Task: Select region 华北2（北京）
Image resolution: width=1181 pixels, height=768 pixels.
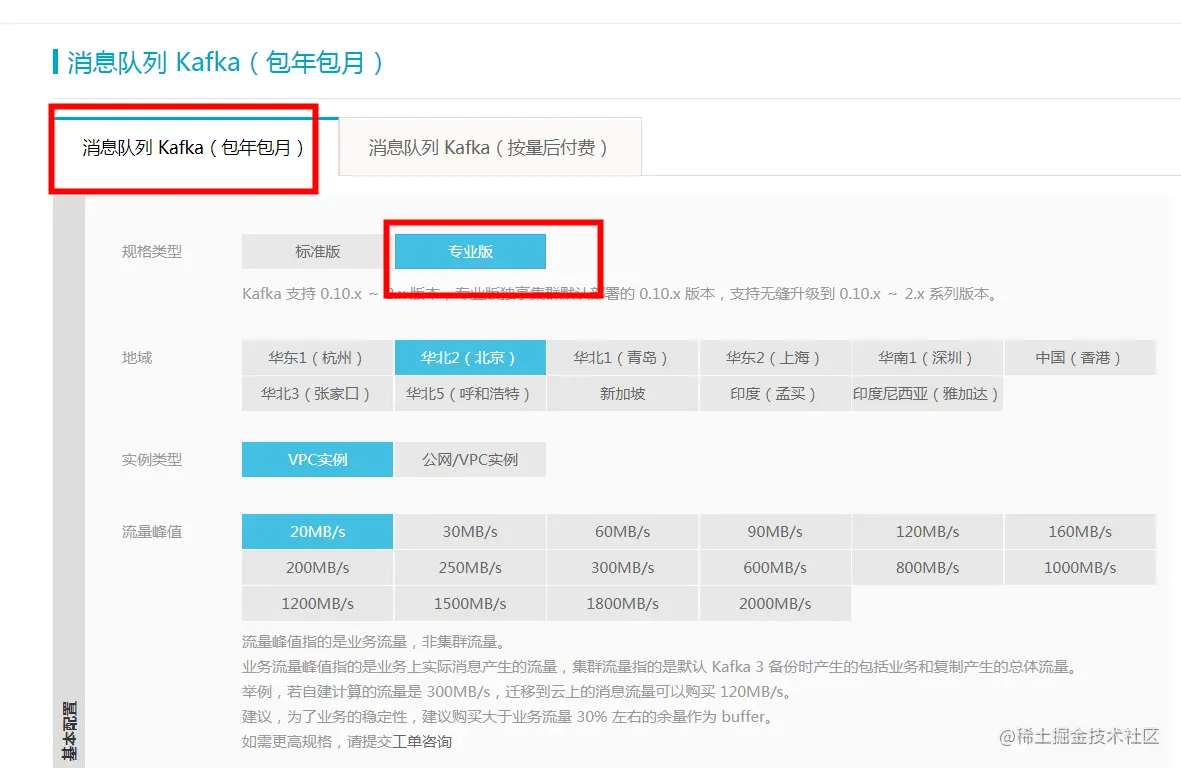Action: click(x=470, y=358)
